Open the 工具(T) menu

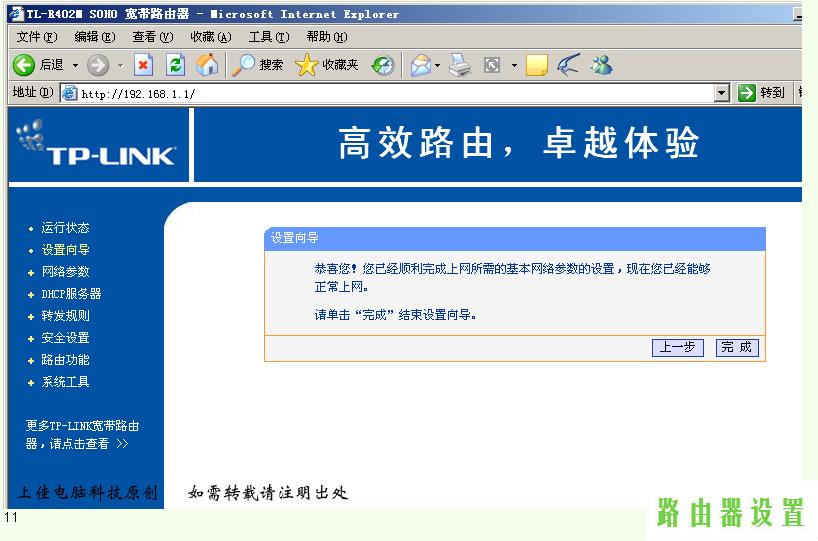(269, 37)
